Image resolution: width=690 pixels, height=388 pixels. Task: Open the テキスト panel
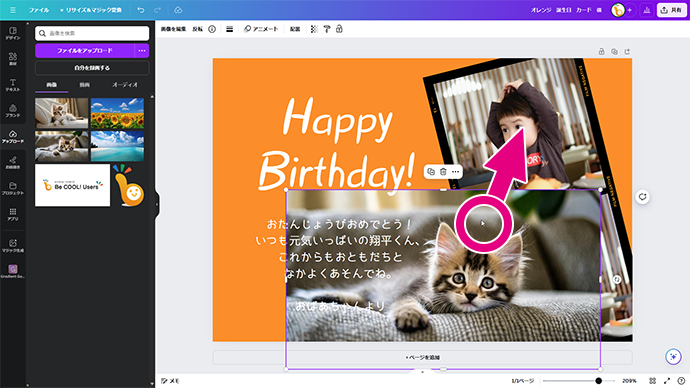click(13, 85)
